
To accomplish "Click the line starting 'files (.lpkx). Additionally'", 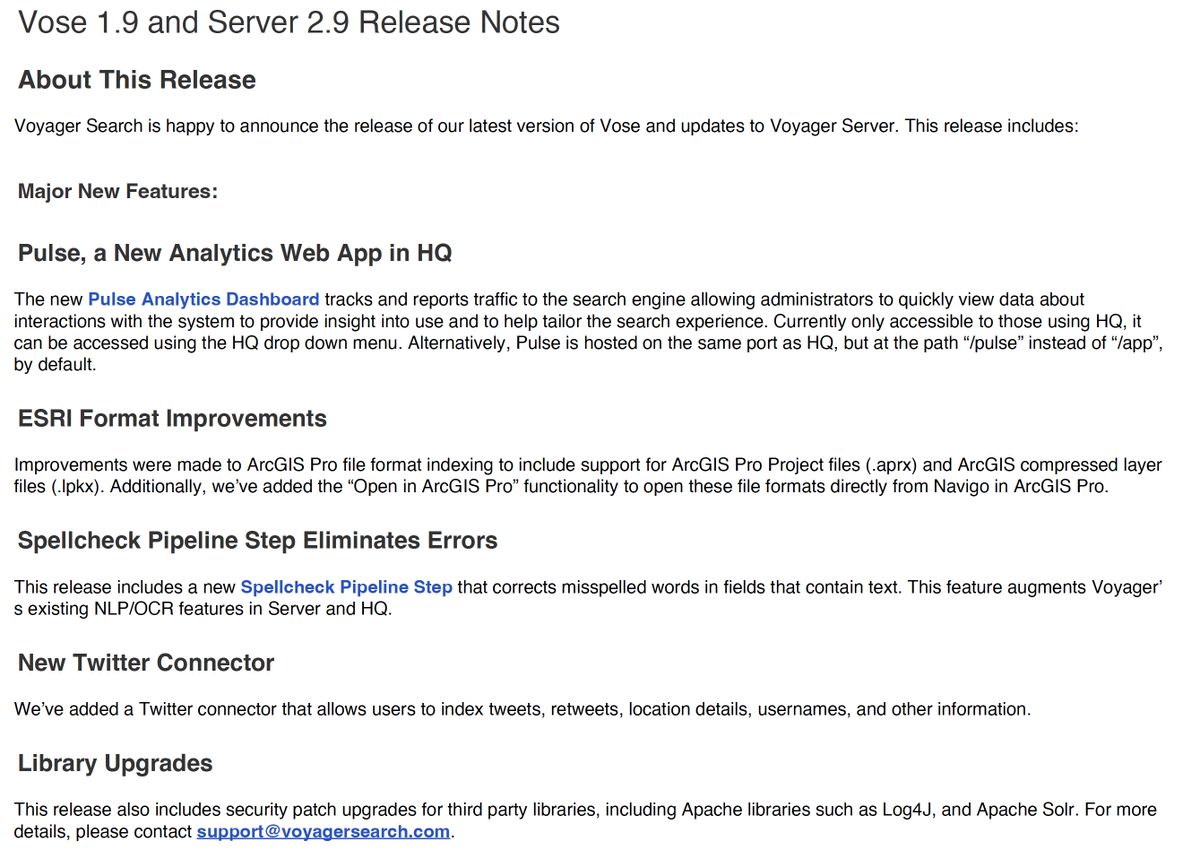I will [x=561, y=487].
